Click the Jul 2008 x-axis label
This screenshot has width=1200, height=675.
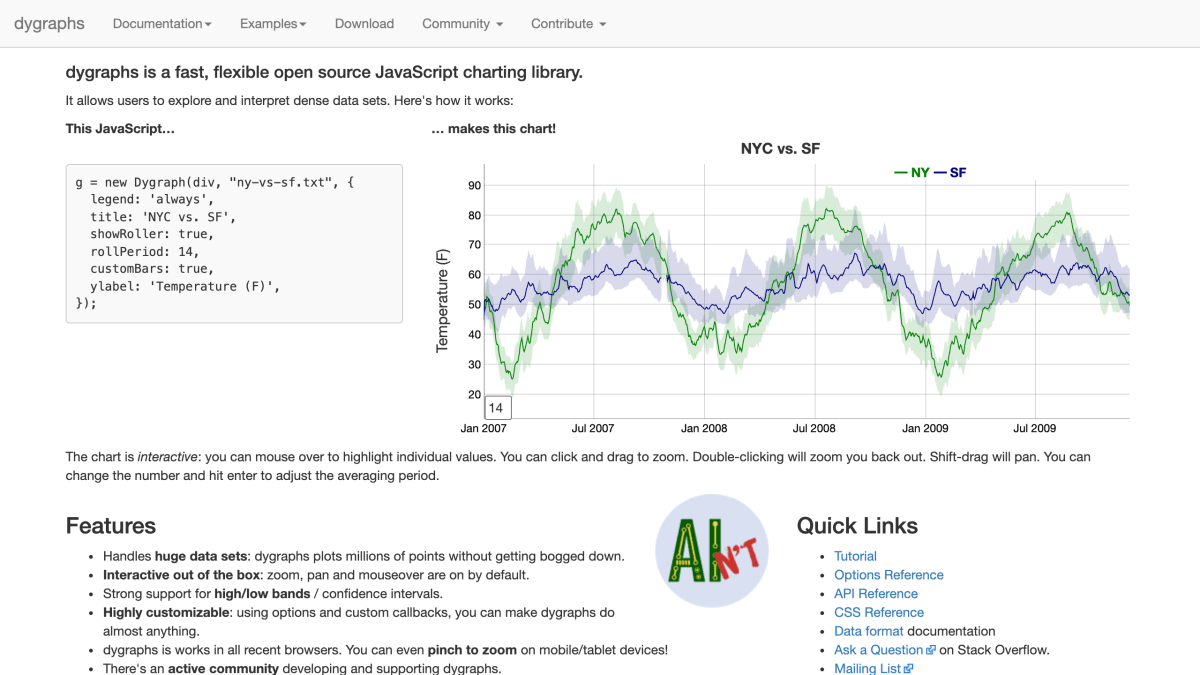(814, 428)
